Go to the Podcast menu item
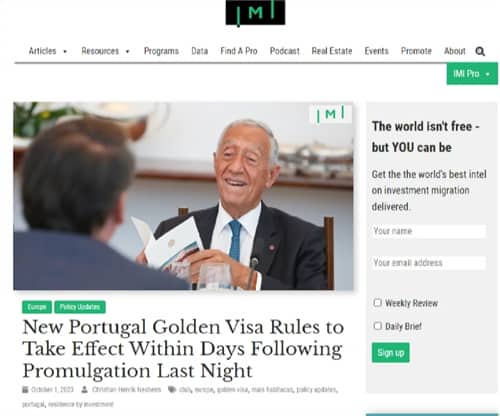Screen dimensions: 500x416 (285, 51)
